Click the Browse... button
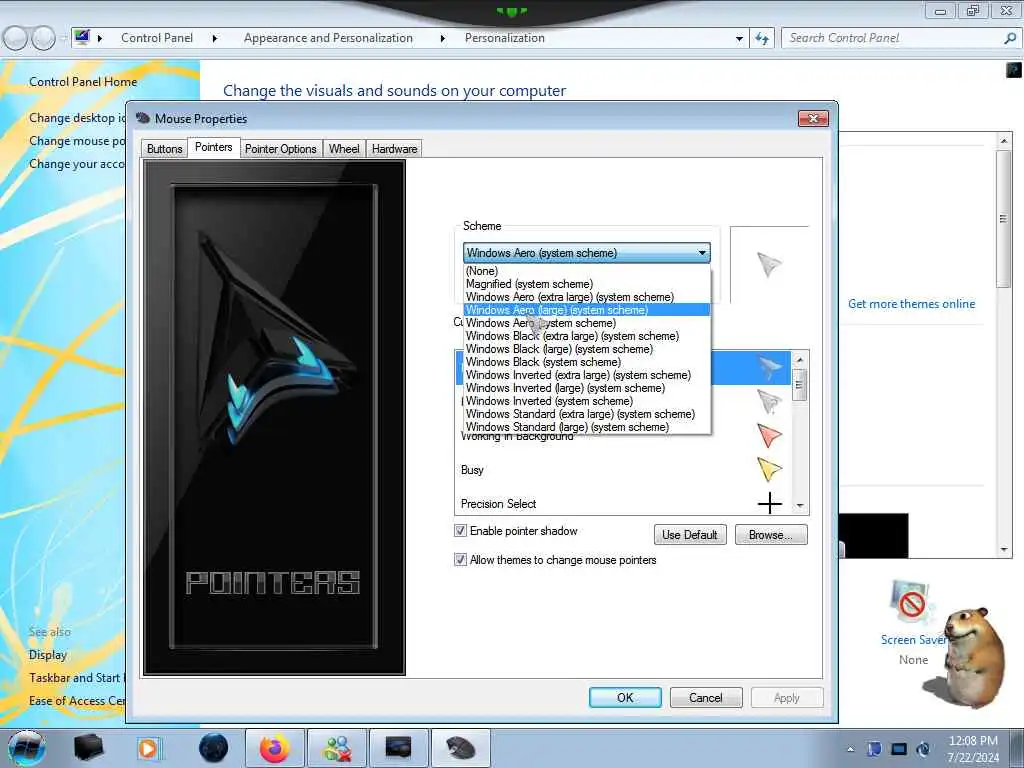Image resolution: width=1024 pixels, height=768 pixels. pyautogui.click(x=771, y=535)
